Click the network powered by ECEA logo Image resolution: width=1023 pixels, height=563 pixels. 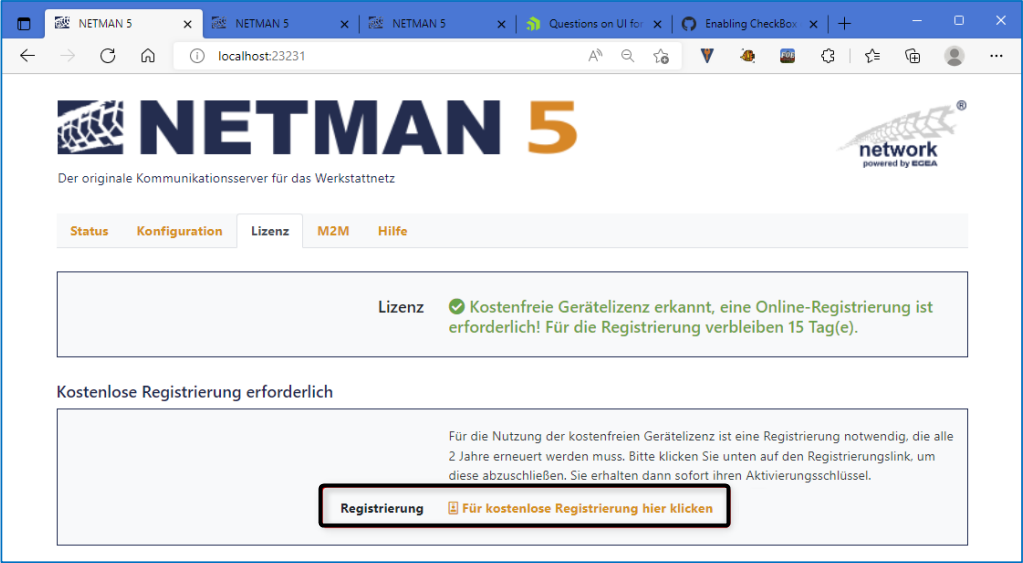pyautogui.click(x=901, y=135)
